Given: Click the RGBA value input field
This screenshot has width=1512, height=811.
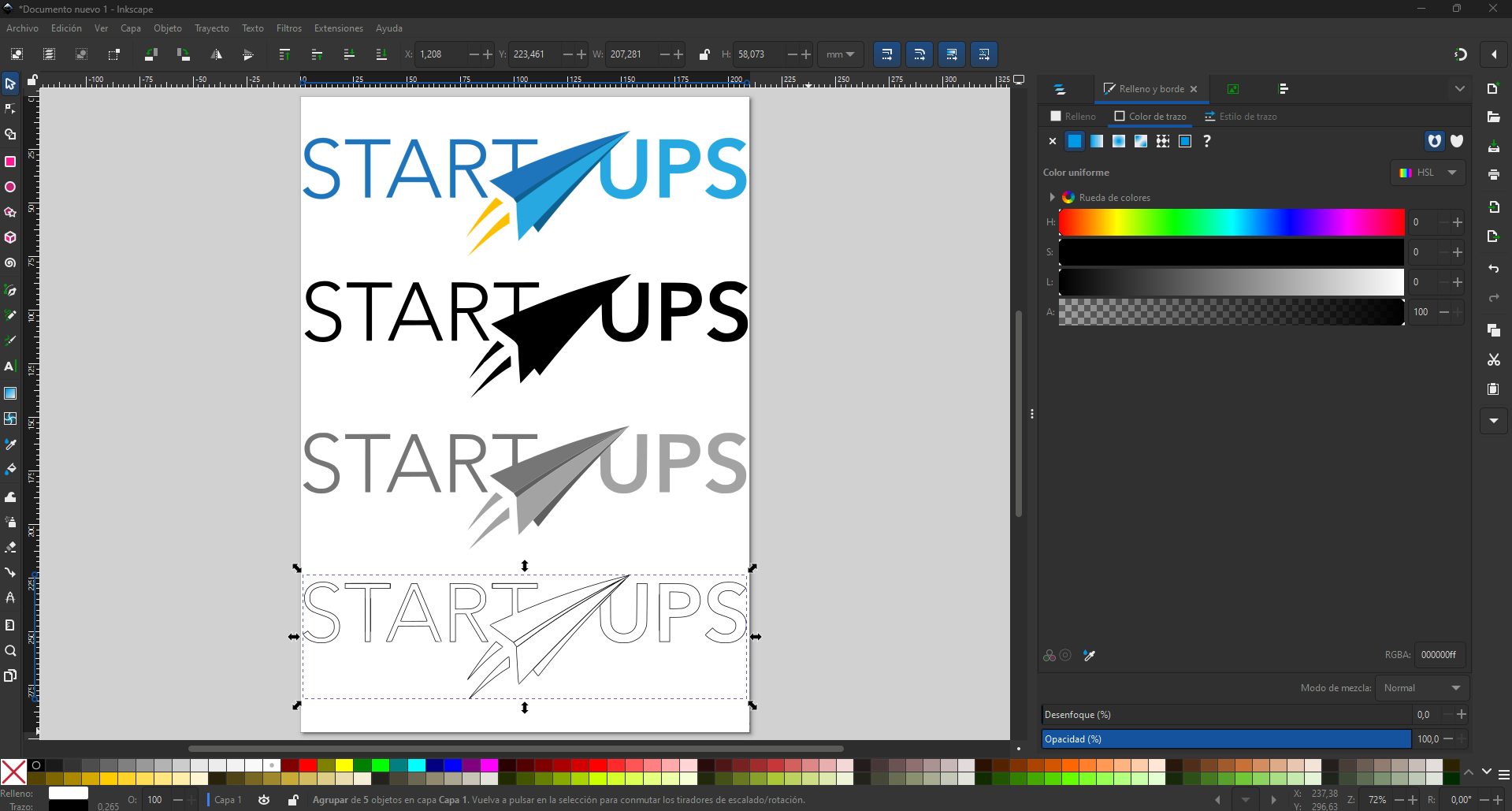Looking at the screenshot, I should (x=1439, y=654).
